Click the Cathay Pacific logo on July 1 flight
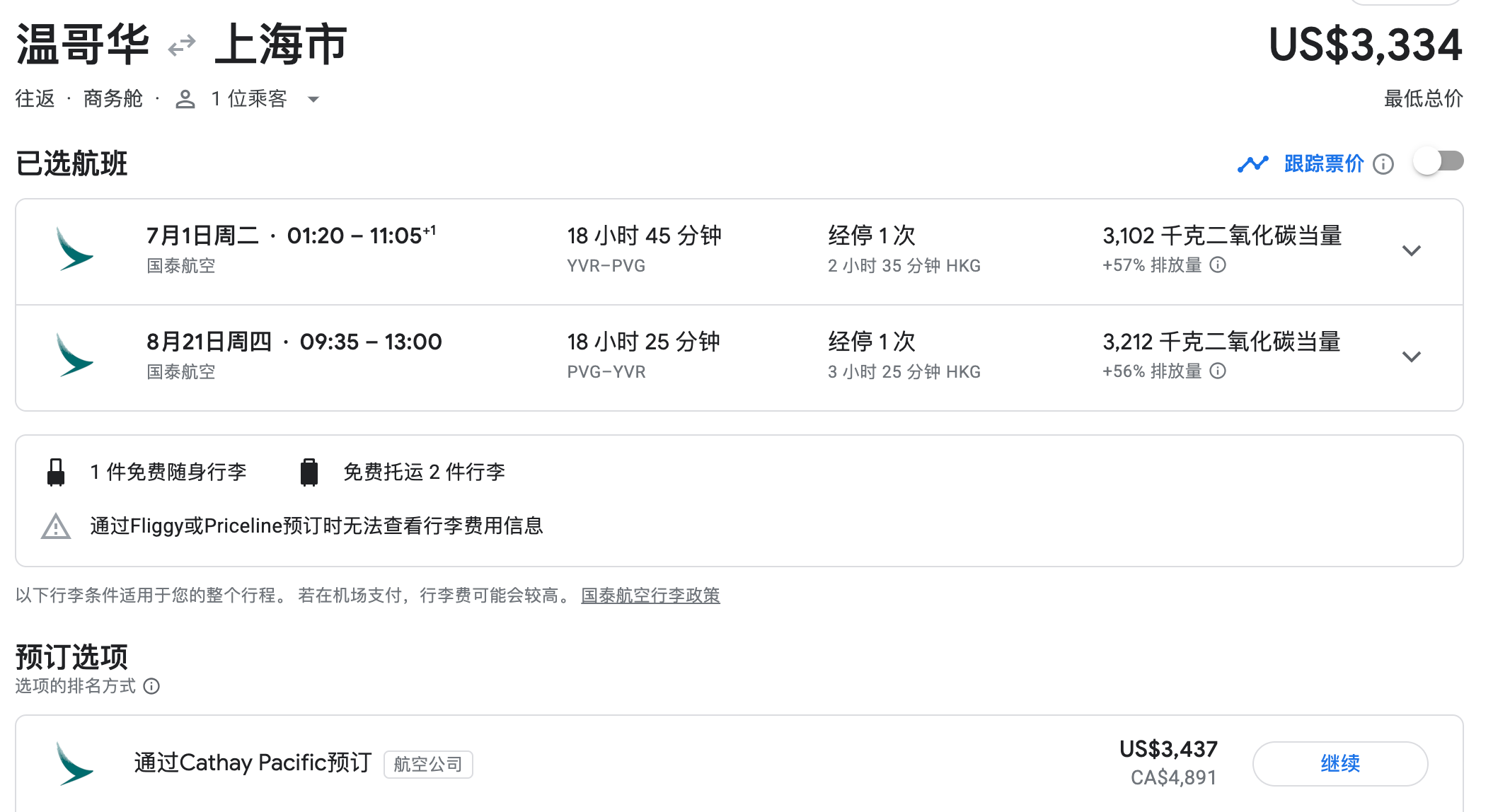This screenshot has width=1510, height=812. pos(74,249)
